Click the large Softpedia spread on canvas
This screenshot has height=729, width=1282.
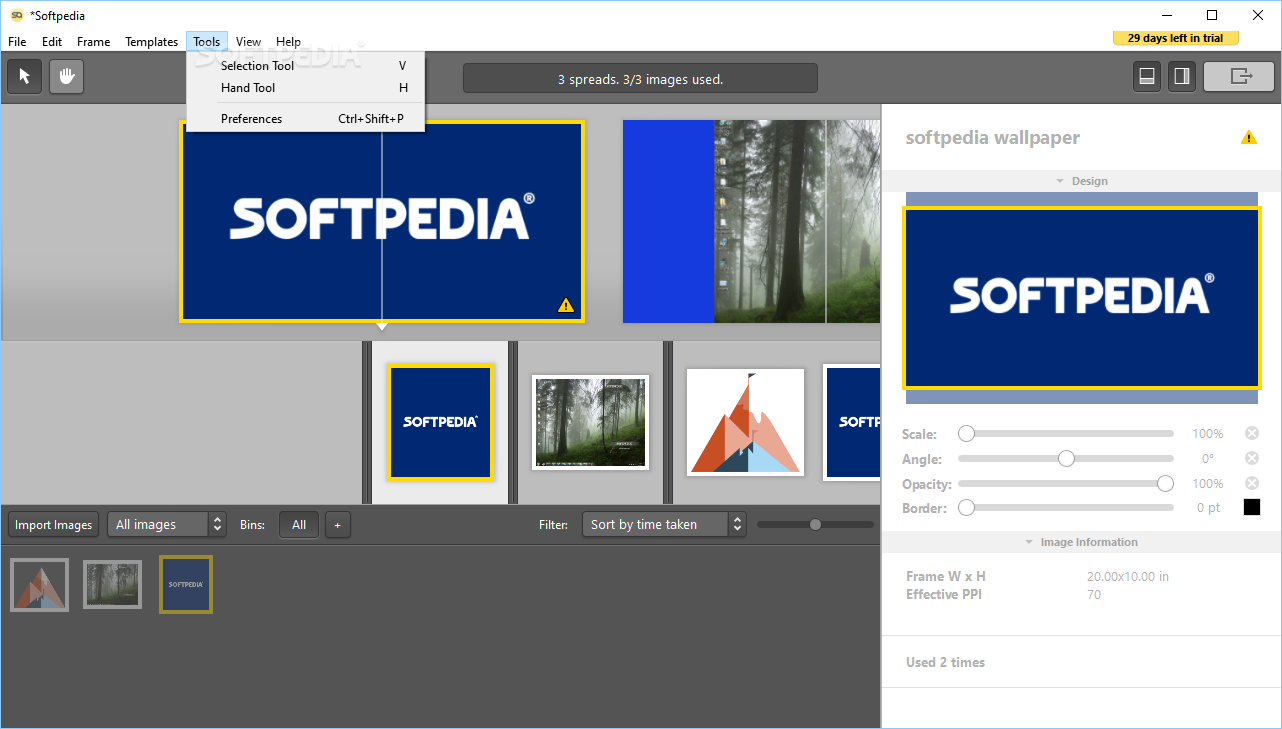tap(382, 222)
